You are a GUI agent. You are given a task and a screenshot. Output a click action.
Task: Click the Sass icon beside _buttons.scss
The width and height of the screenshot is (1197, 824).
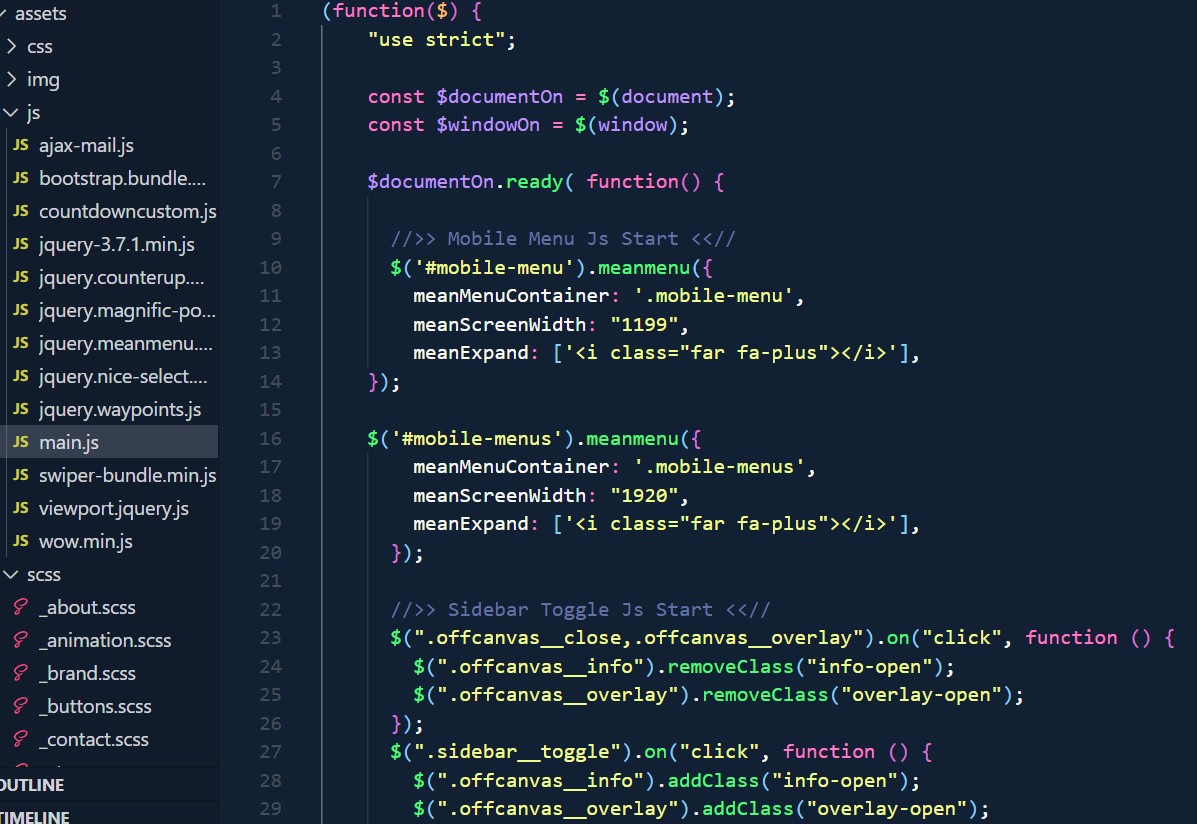pyautogui.click(x=20, y=707)
